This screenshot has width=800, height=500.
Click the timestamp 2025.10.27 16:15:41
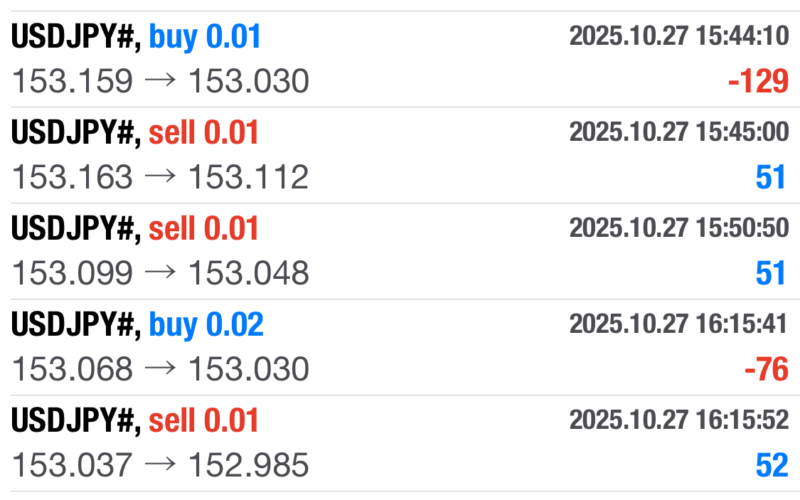pos(678,325)
